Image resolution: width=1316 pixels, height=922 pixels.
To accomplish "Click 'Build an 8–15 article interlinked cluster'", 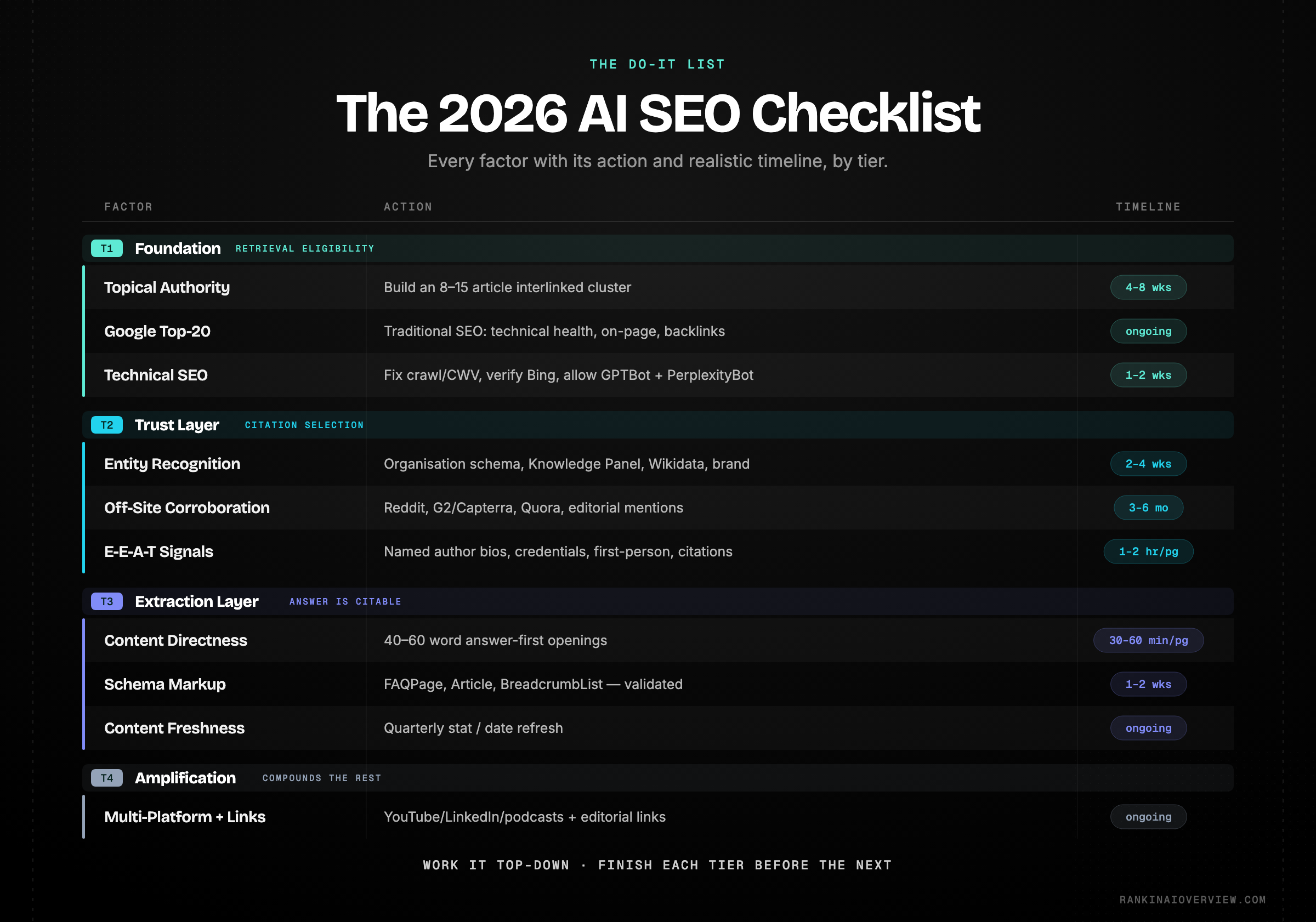I will [507, 287].
